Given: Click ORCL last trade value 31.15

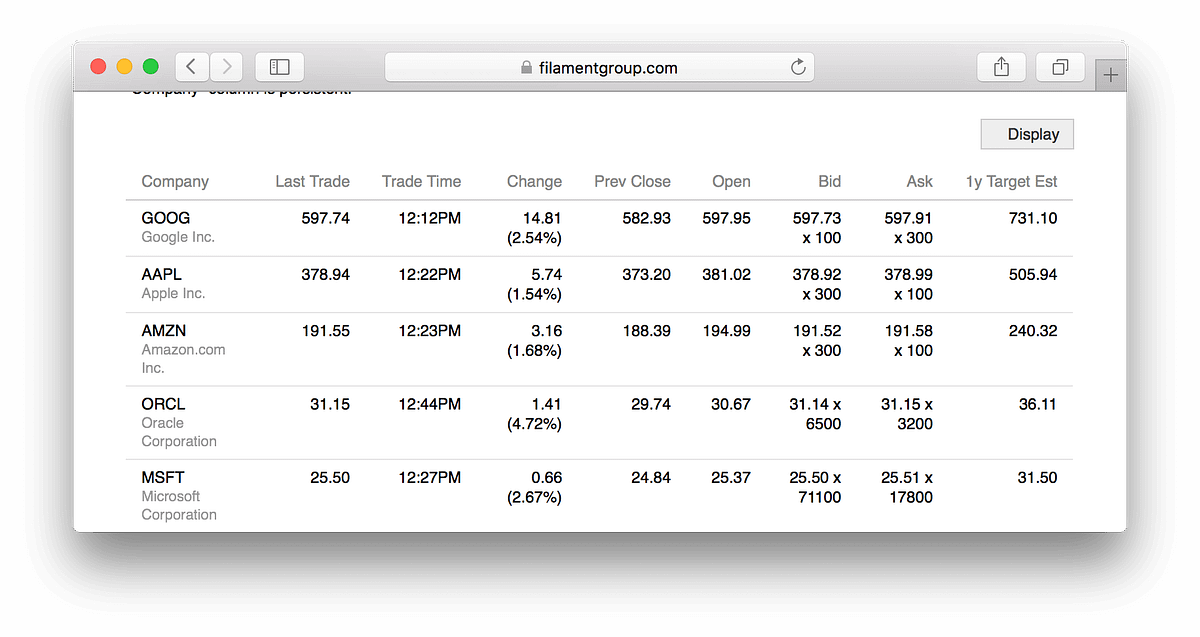Looking at the screenshot, I should pos(330,404).
